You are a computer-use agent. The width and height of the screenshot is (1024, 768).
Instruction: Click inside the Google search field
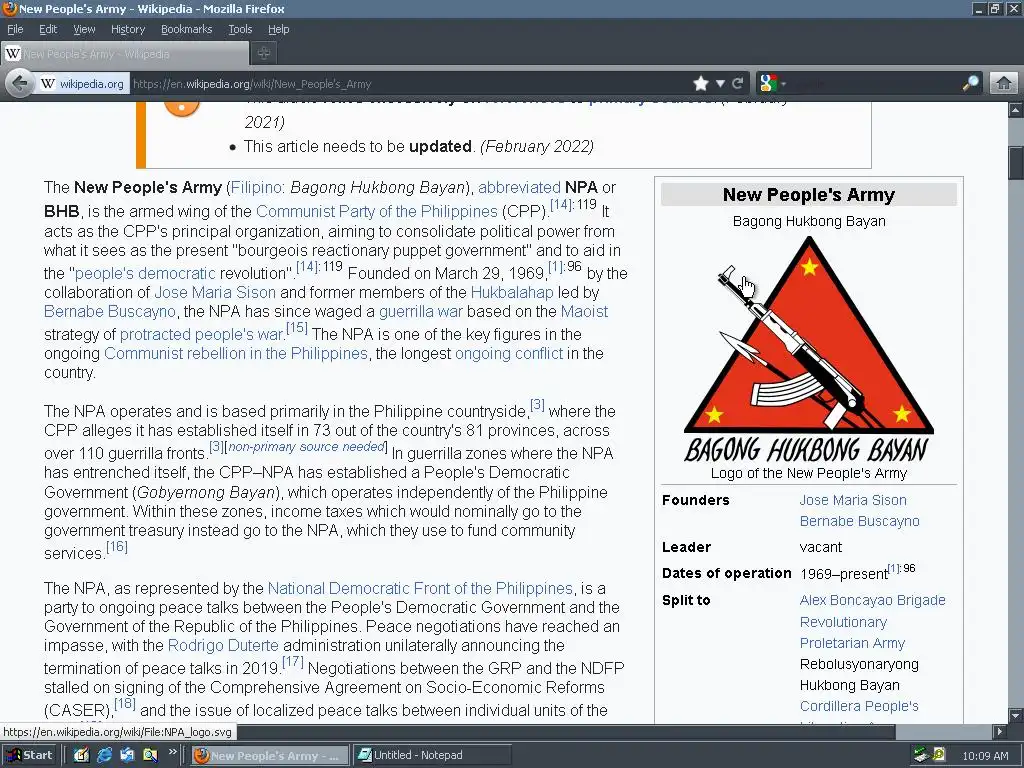pyautogui.click(x=875, y=84)
